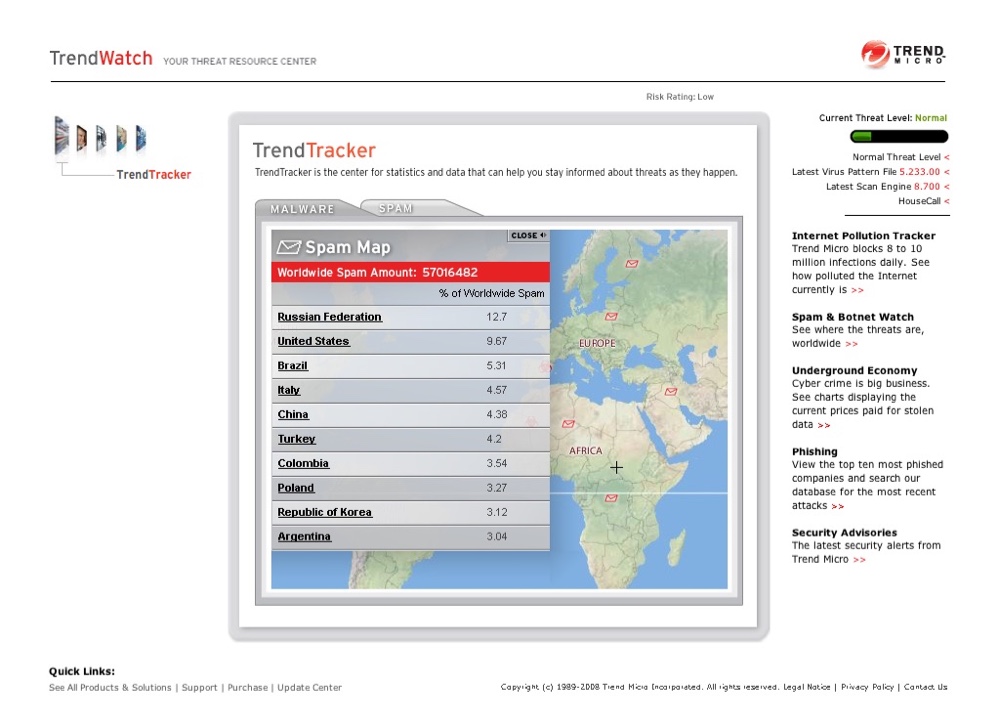Select the portrait thumbnail in the left carousel
The width and height of the screenshot is (1000, 728).
pos(81,138)
